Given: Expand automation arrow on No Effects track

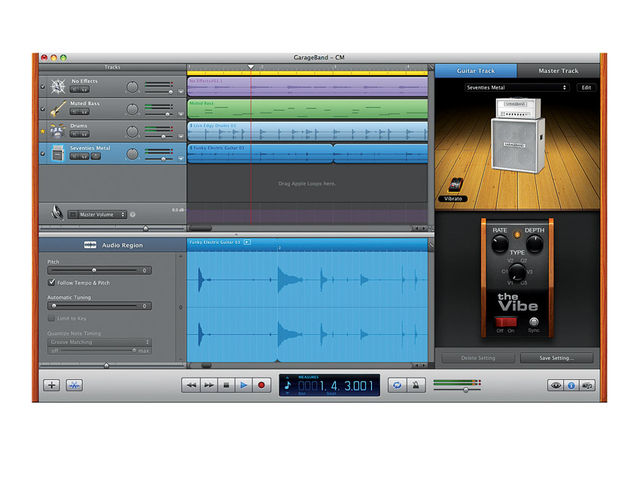Looking at the screenshot, I should point(181,92).
